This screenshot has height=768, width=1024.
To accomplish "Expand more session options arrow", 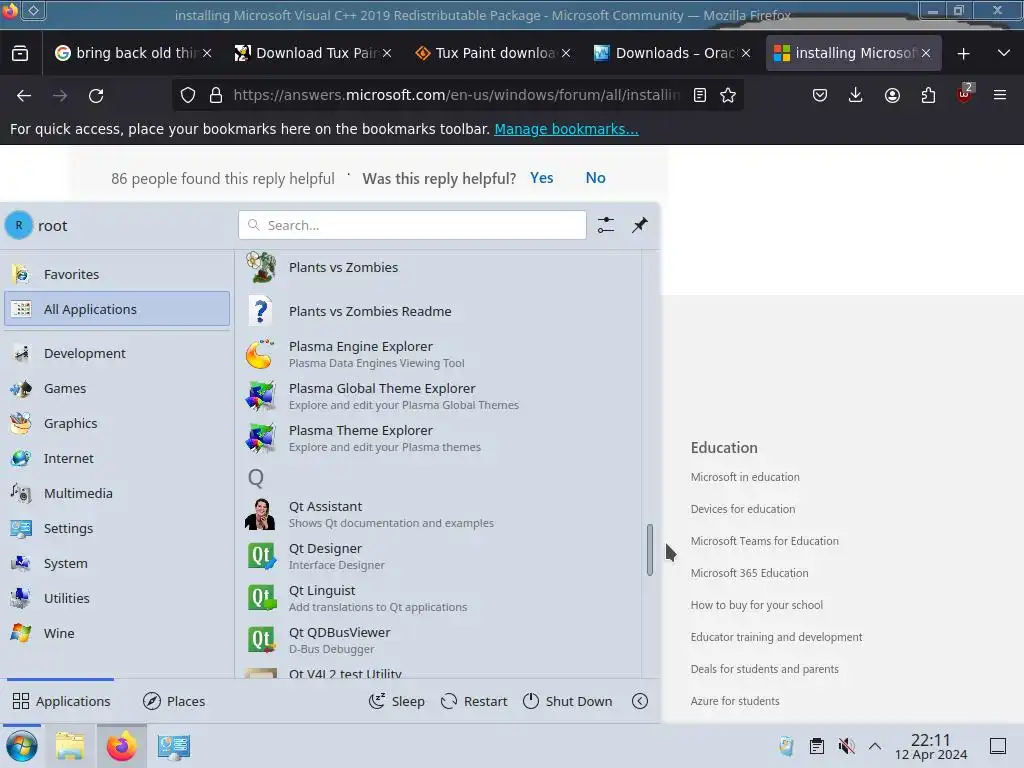I will coord(640,701).
